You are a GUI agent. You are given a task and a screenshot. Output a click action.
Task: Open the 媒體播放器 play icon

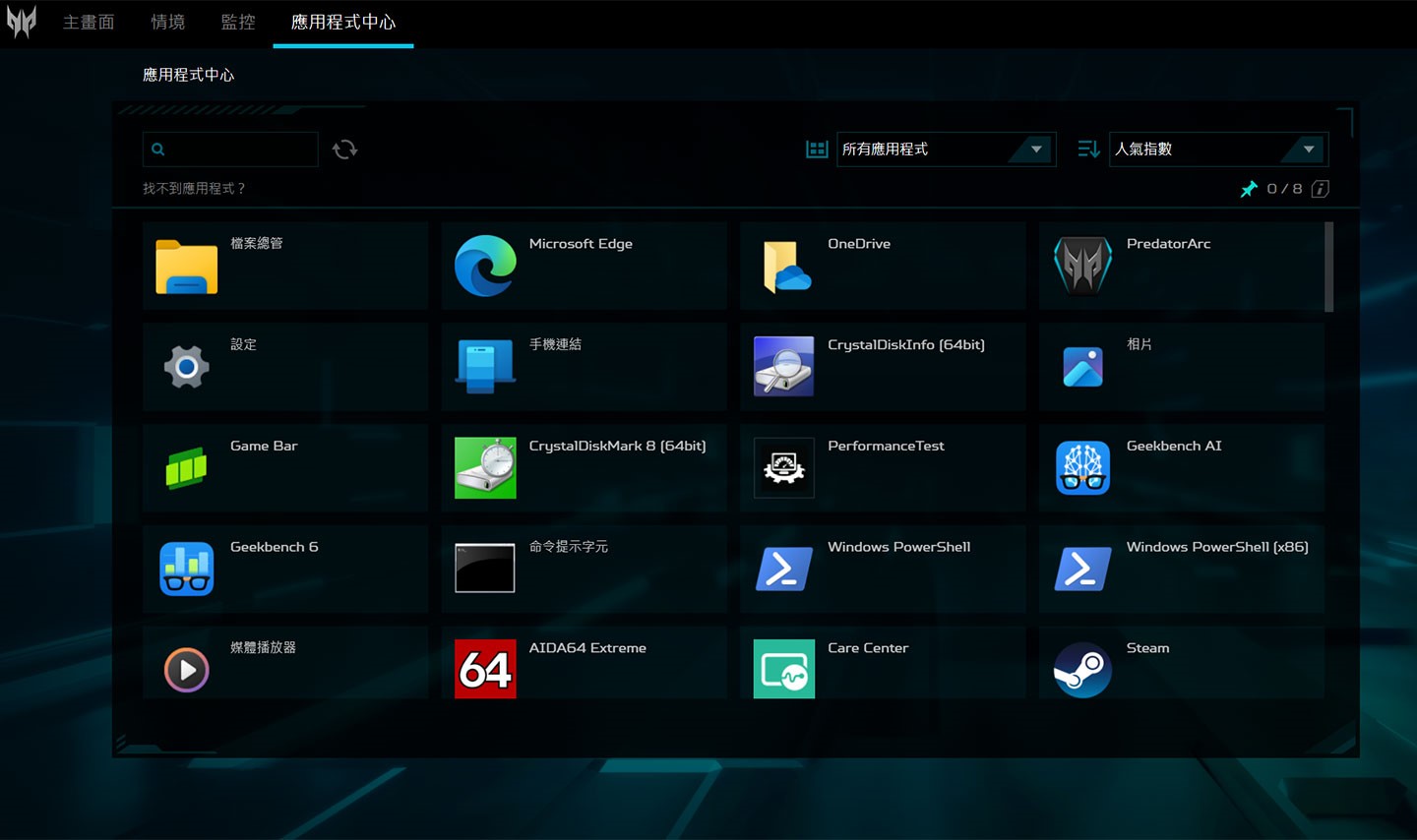pos(186,670)
